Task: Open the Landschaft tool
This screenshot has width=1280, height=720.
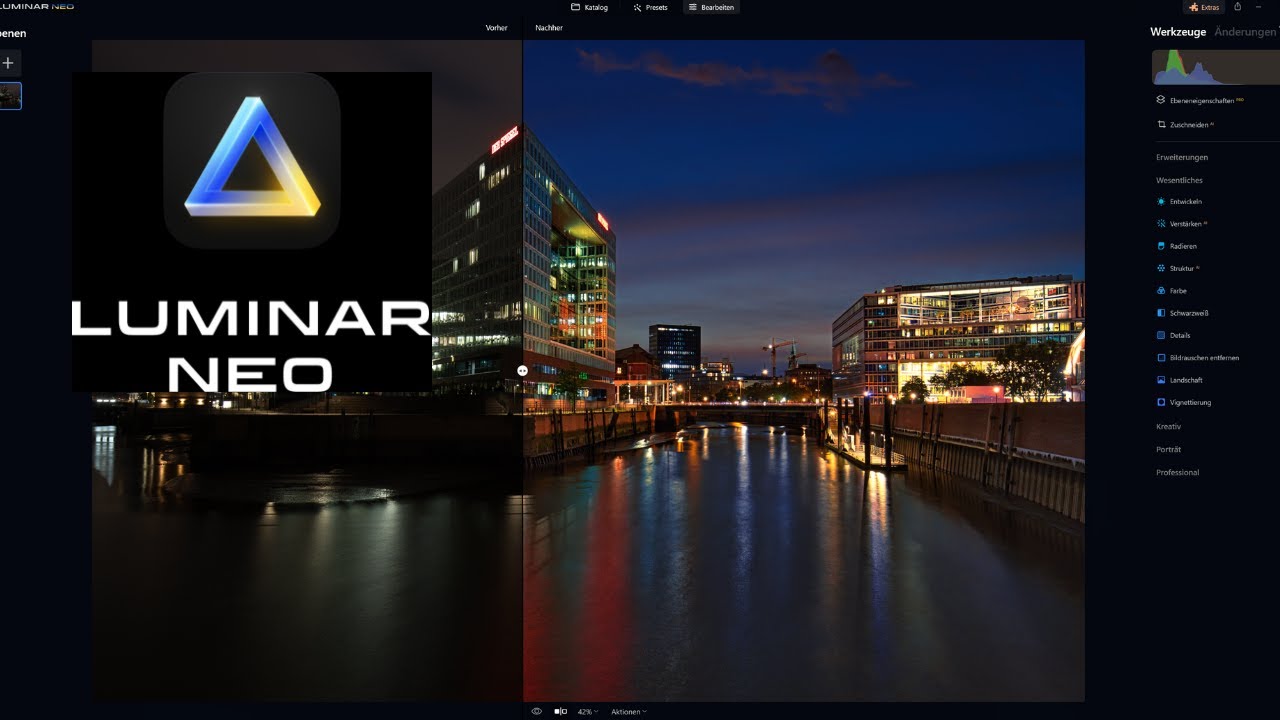Action: coord(1179,380)
